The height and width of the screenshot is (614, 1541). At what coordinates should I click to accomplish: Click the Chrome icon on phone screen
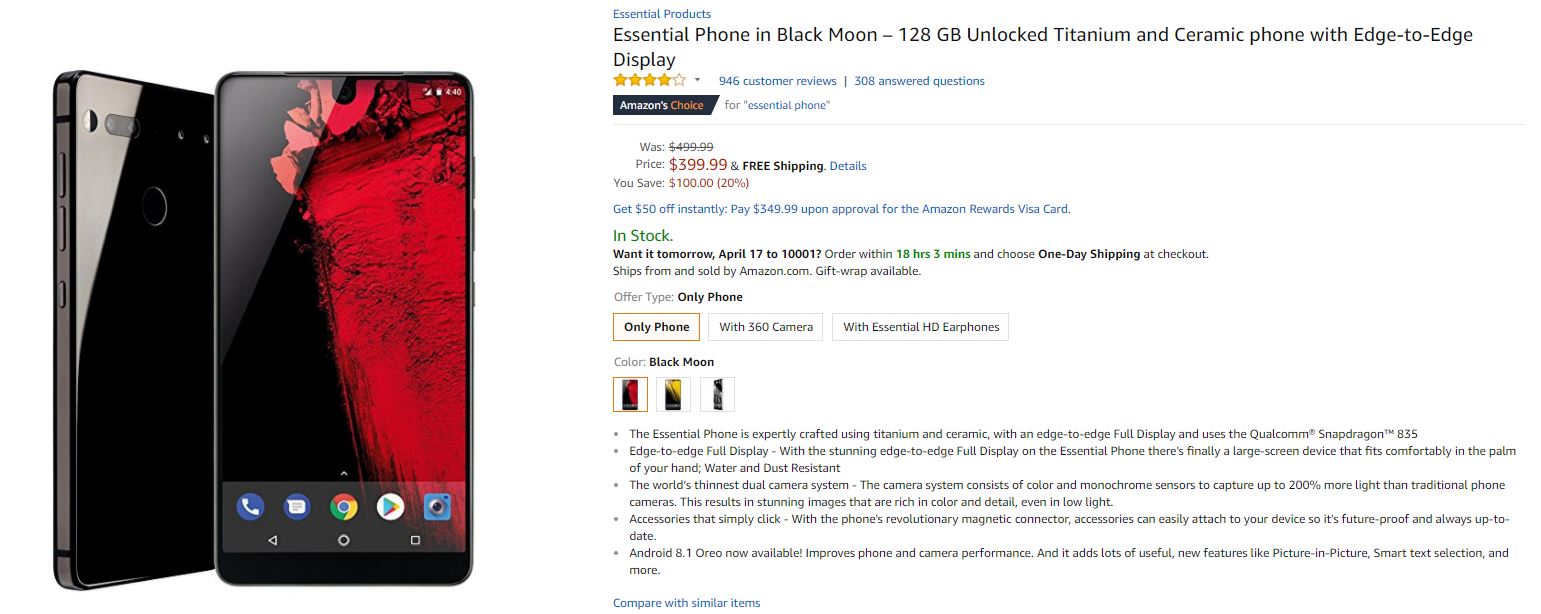pyautogui.click(x=344, y=507)
